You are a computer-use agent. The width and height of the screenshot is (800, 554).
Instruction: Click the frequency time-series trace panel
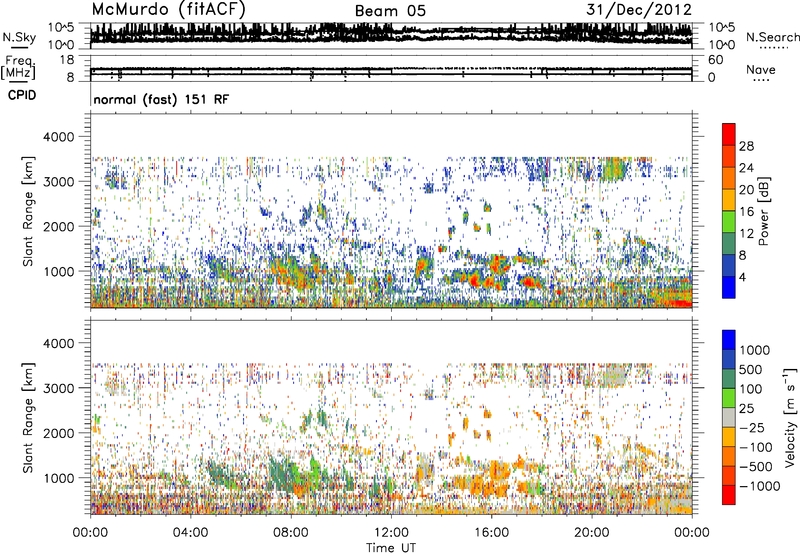tap(391, 68)
